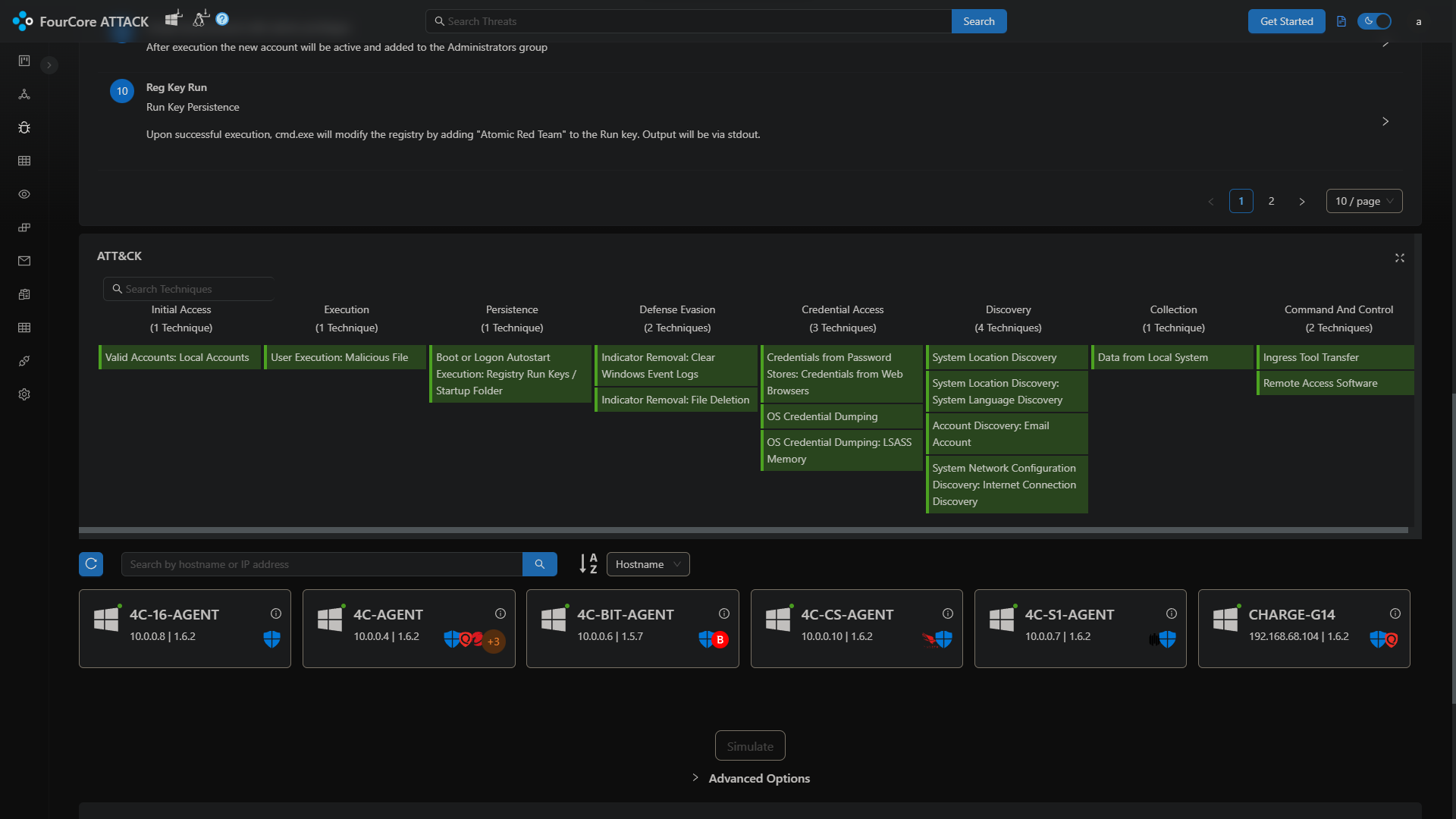The width and height of the screenshot is (1456, 819).
Task: Open Indicator Removal: File Deletion technique
Action: [676, 400]
